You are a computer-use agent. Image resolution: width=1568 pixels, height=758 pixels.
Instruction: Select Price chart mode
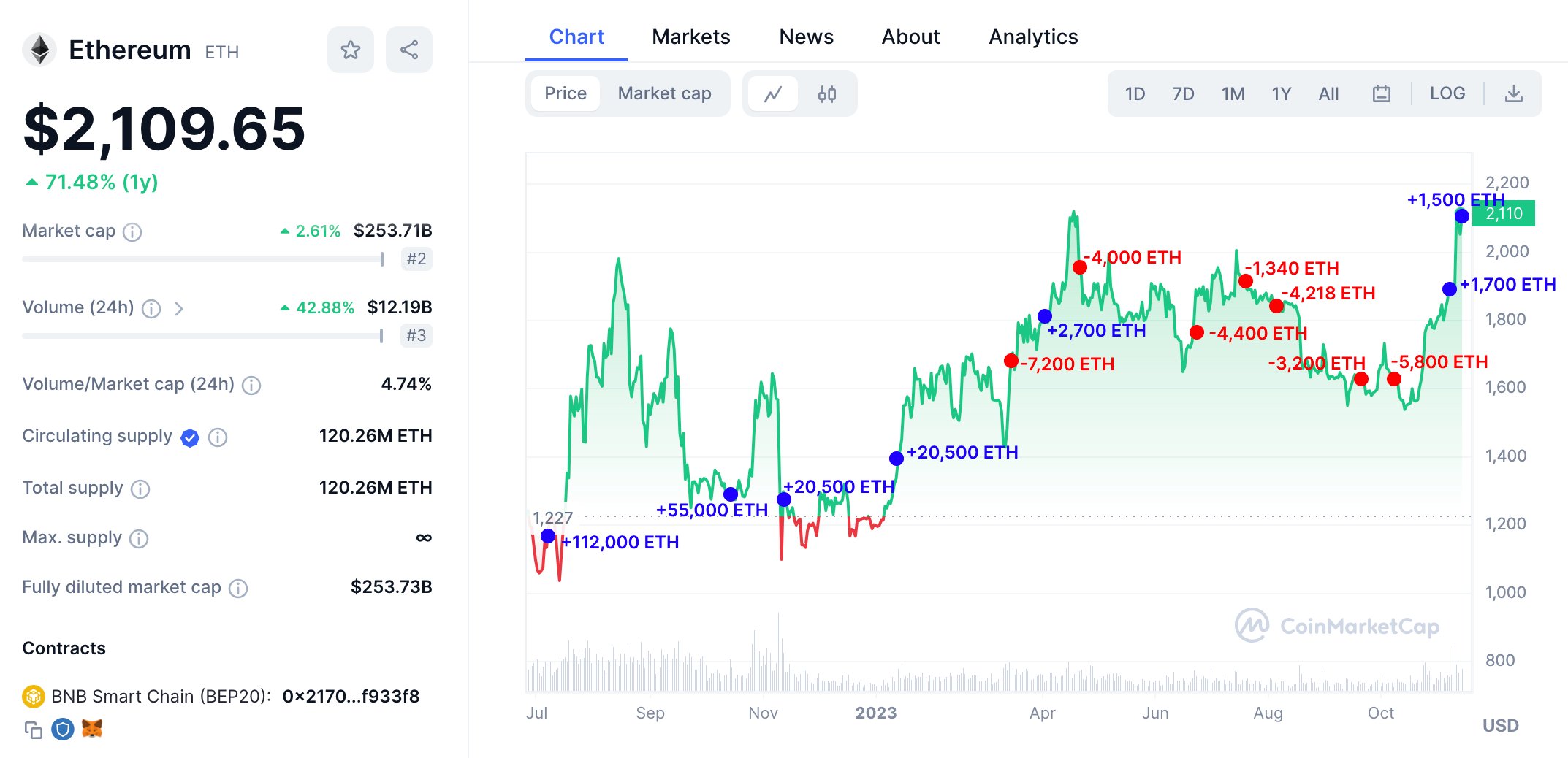click(x=566, y=93)
